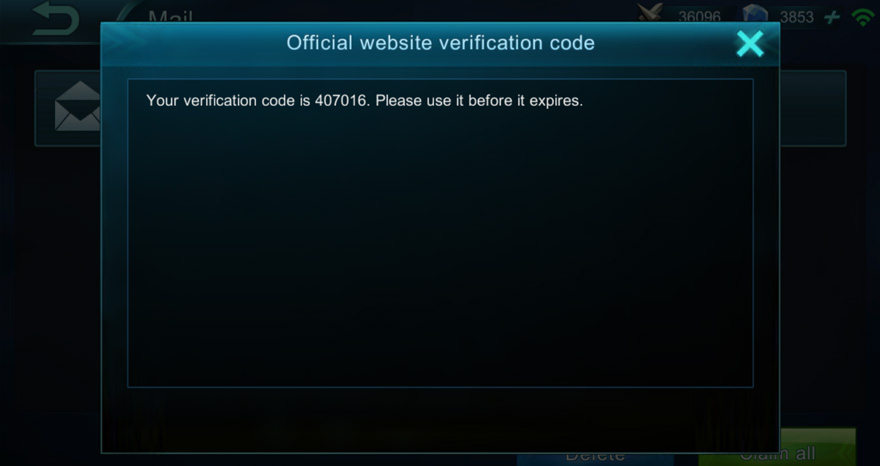Click the verification code number 407016
The height and width of the screenshot is (466, 880).
click(x=340, y=100)
